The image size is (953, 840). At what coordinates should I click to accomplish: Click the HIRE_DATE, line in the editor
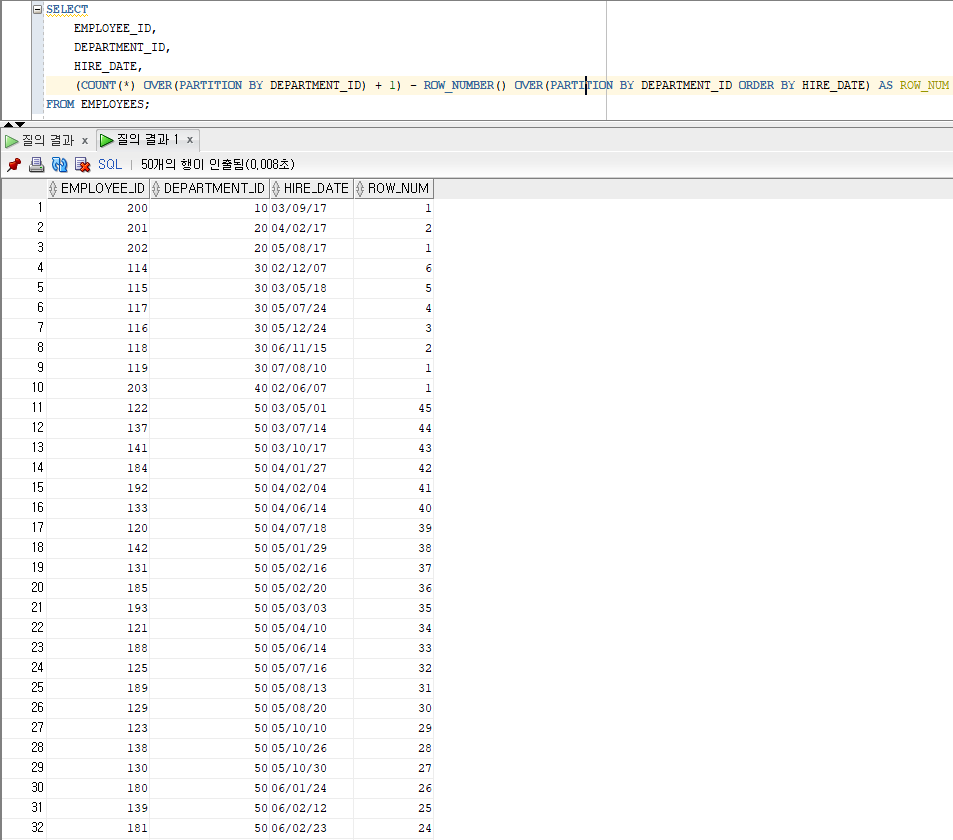pos(108,66)
